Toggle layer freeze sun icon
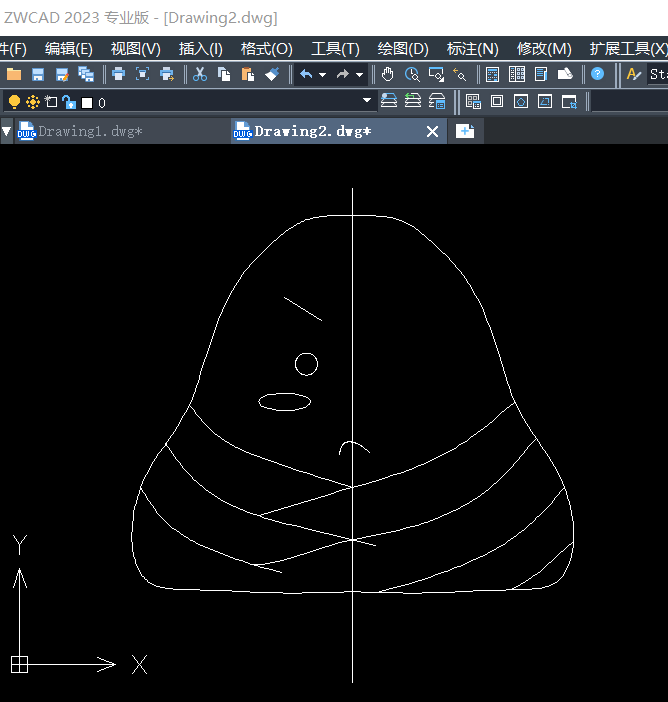This screenshot has height=702, width=668. coord(33,103)
